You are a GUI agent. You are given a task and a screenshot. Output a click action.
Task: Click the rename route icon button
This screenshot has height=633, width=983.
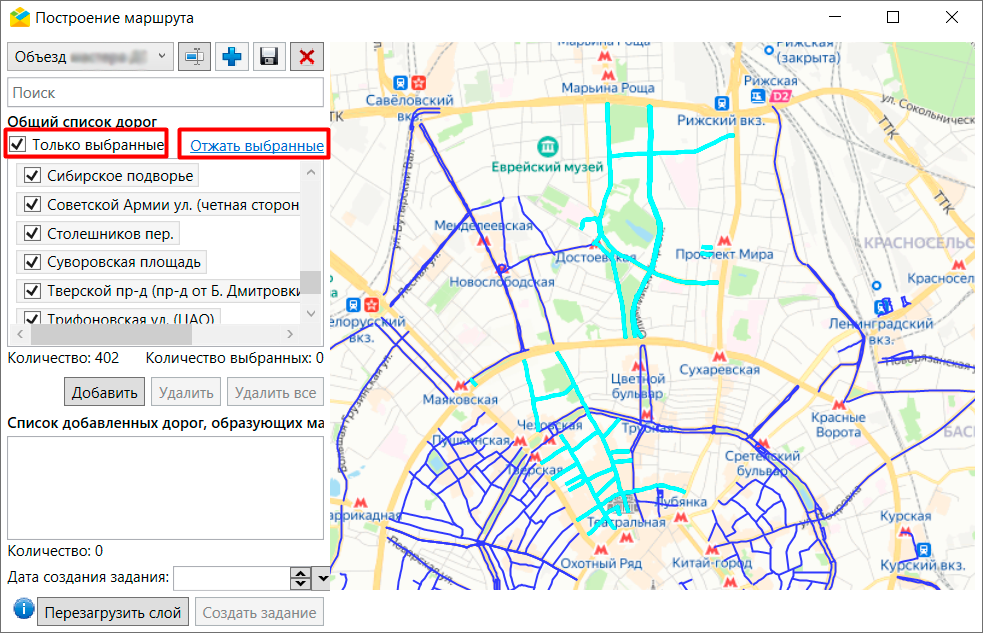[x=194, y=57]
